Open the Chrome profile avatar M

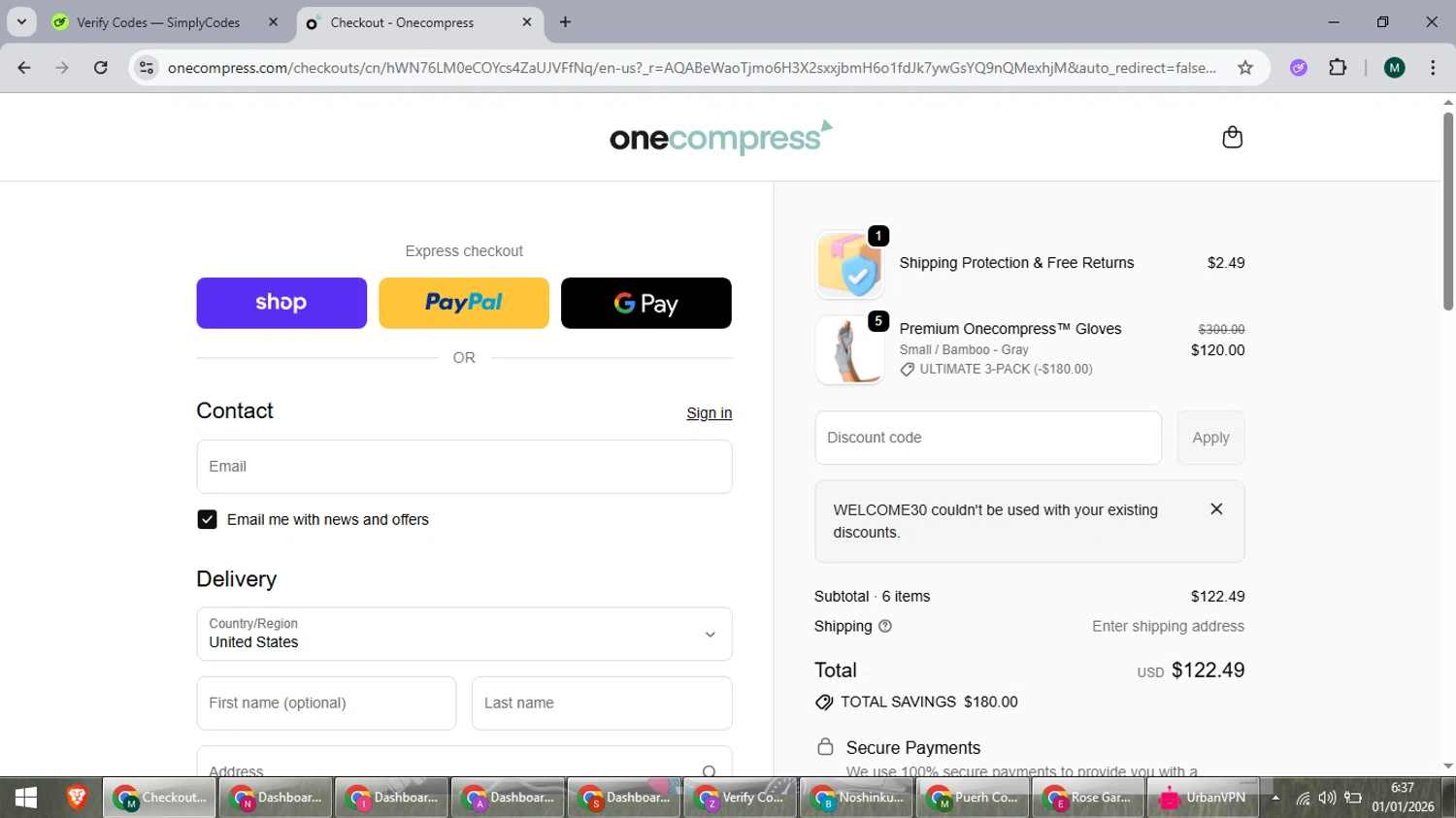(1395, 68)
